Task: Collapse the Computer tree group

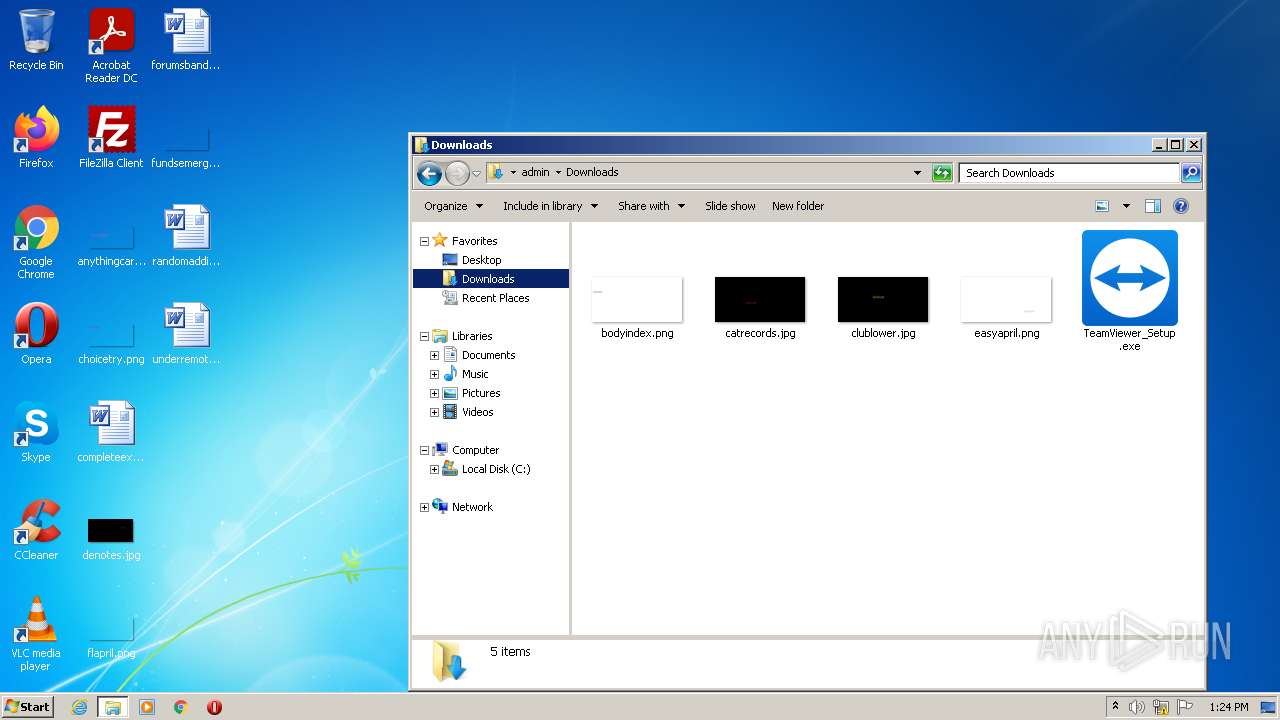Action: point(424,450)
